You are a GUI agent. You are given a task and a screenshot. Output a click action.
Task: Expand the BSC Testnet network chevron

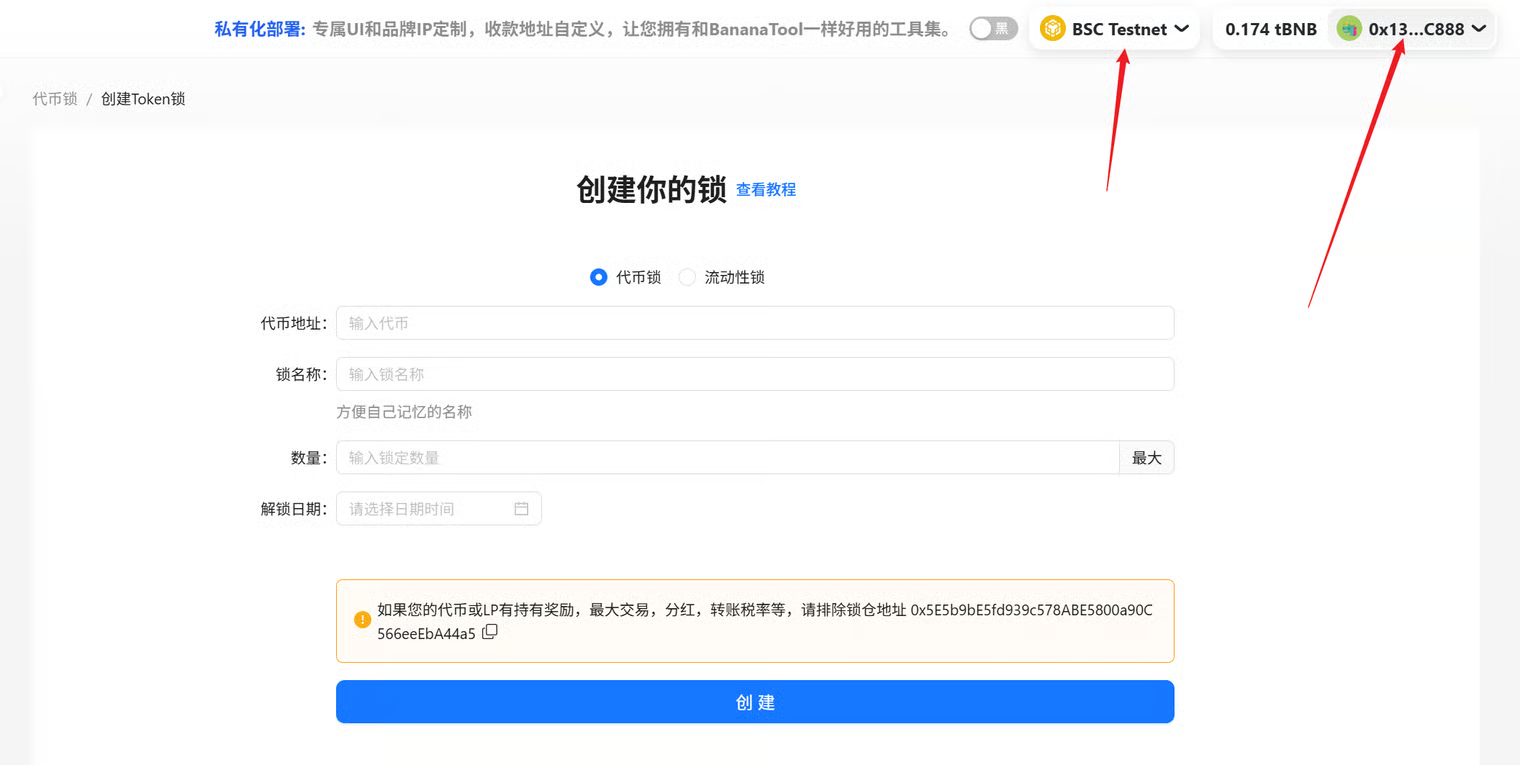[x=1181, y=29]
